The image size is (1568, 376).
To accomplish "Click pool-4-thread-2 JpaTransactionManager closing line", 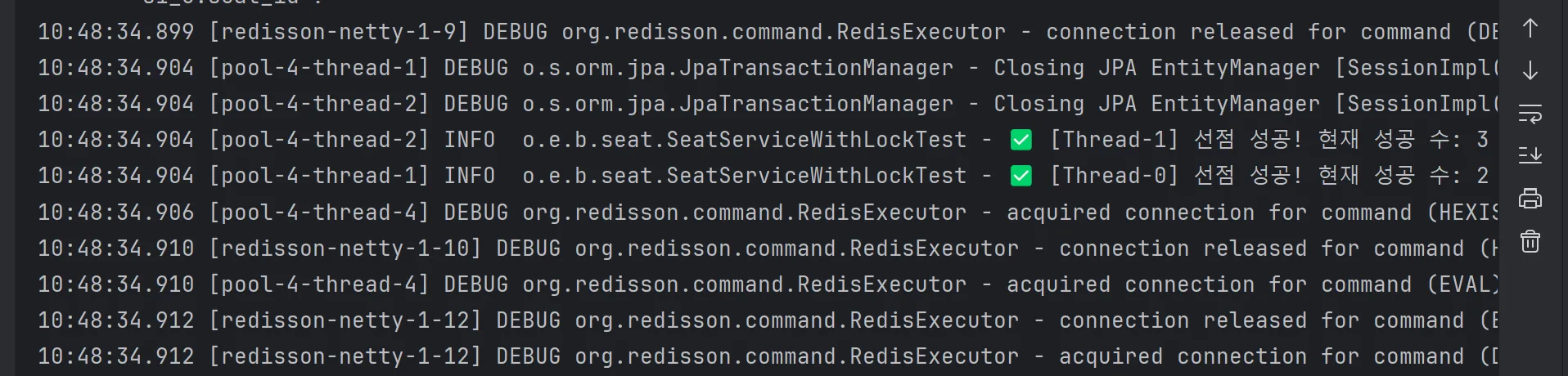I will click(x=768, y=104).
